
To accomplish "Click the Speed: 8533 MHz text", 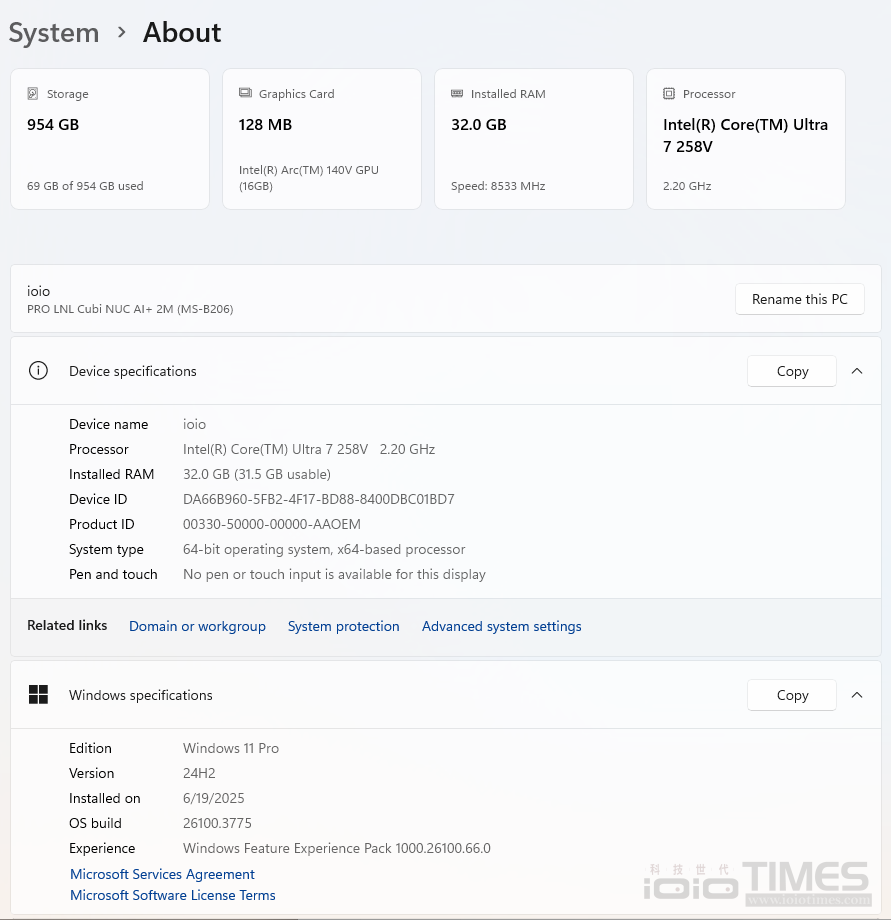I will (x=498, y=186).
